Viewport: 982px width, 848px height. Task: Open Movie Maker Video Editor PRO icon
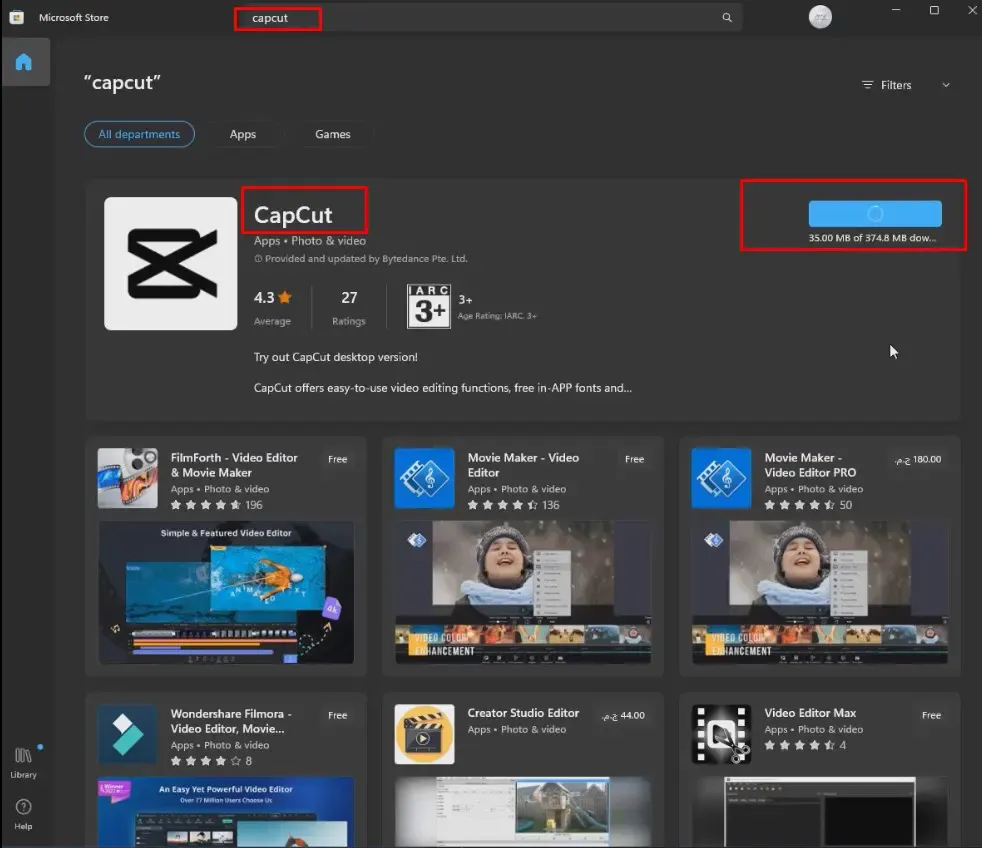[x=721, y=478]
